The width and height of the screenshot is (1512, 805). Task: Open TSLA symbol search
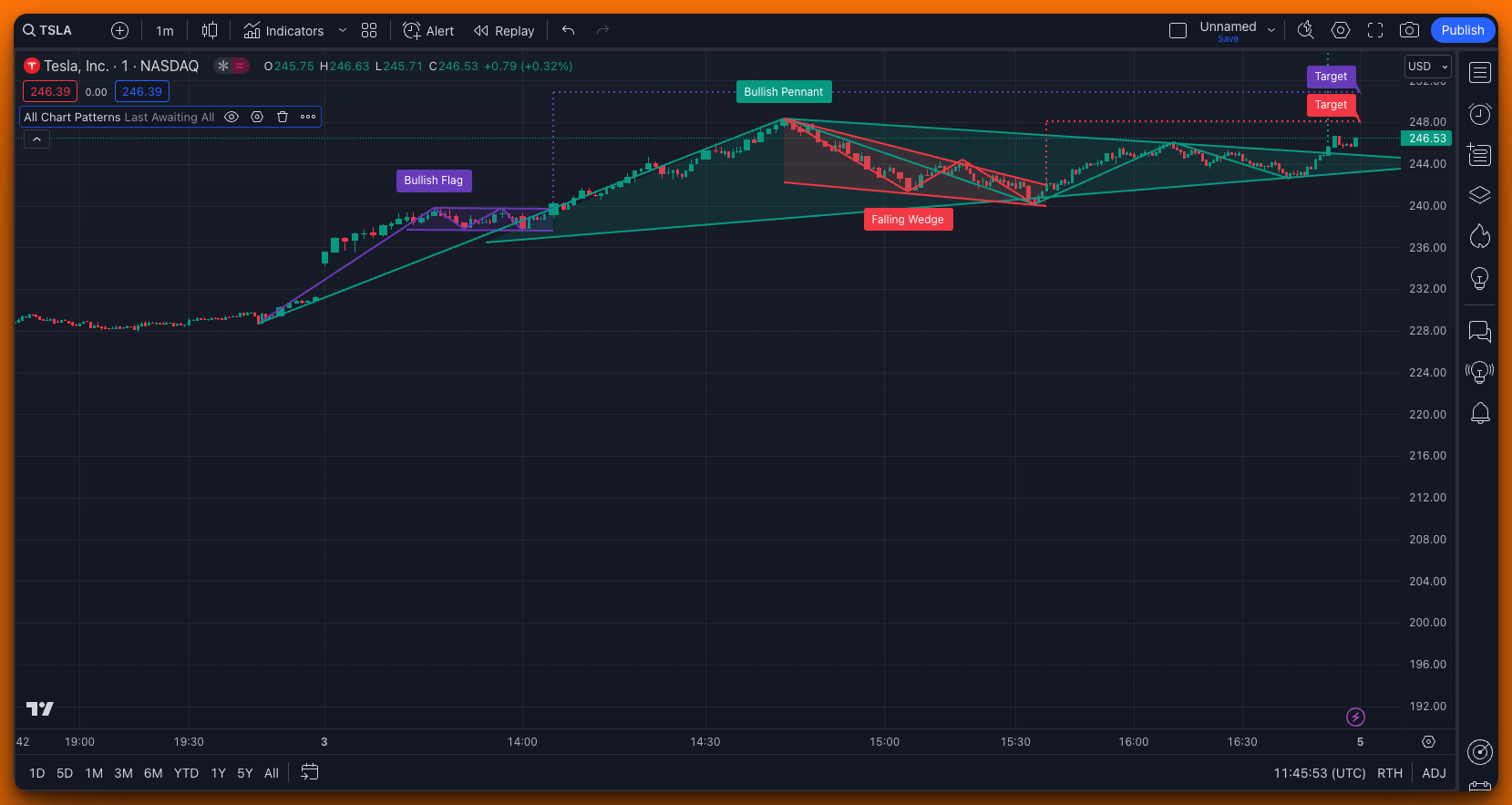click(x=48, y=30)
